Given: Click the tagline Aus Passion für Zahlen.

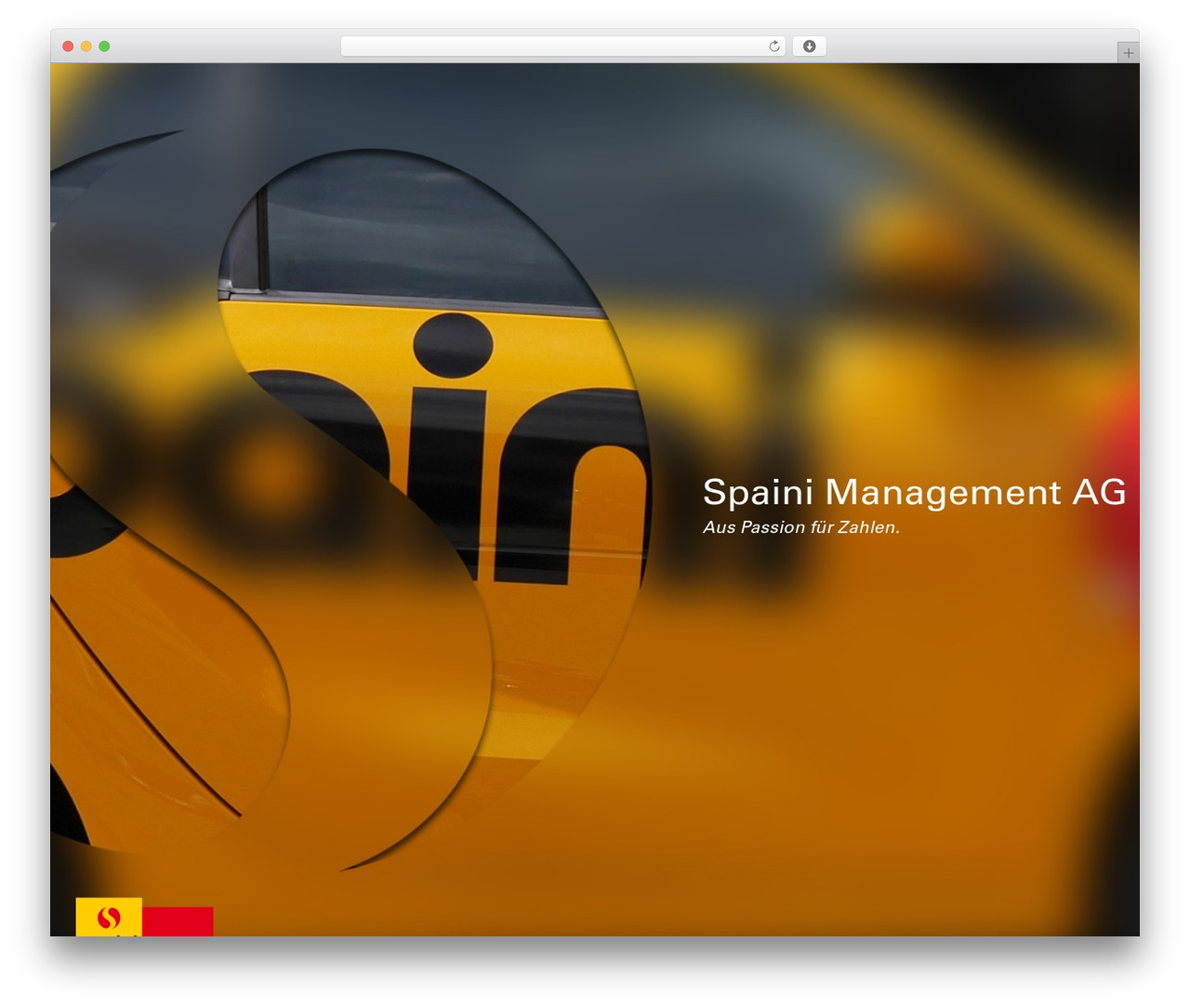Looking at the screenshot, I should point(800,527).
